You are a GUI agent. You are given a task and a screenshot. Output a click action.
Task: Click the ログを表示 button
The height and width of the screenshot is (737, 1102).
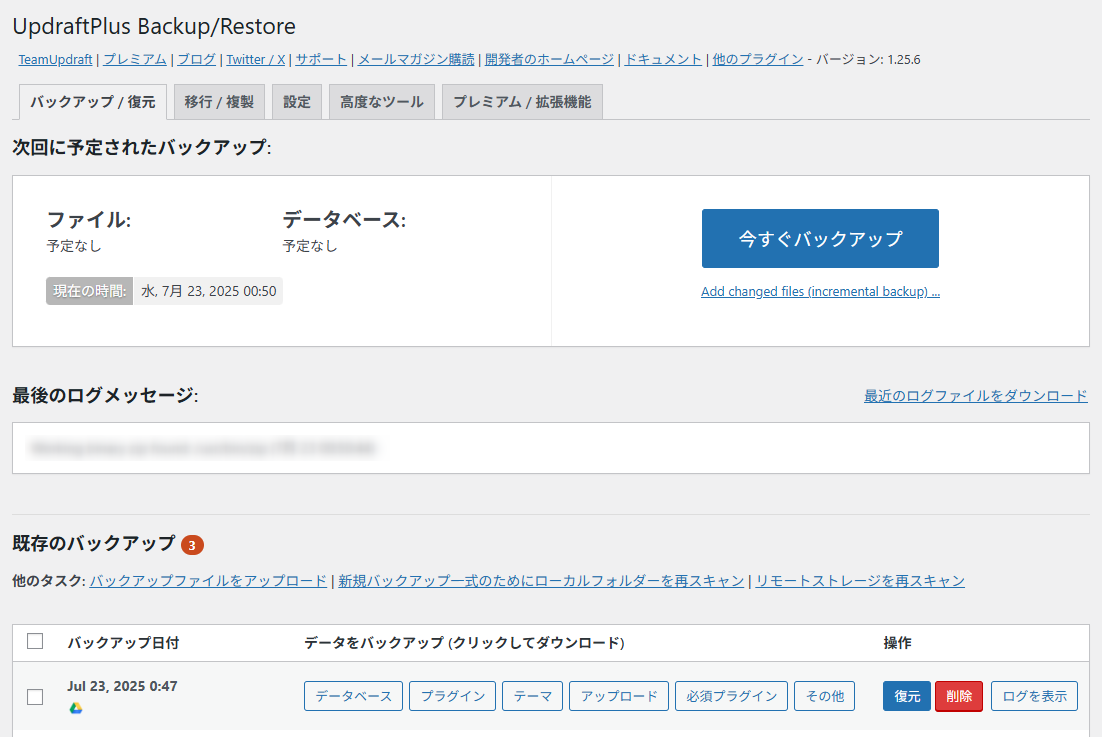tap(1035, 696)
